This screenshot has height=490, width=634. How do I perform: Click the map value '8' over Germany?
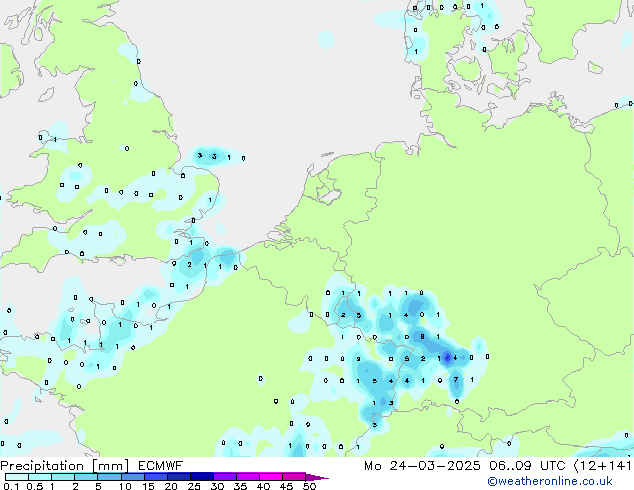pos(422,336)
